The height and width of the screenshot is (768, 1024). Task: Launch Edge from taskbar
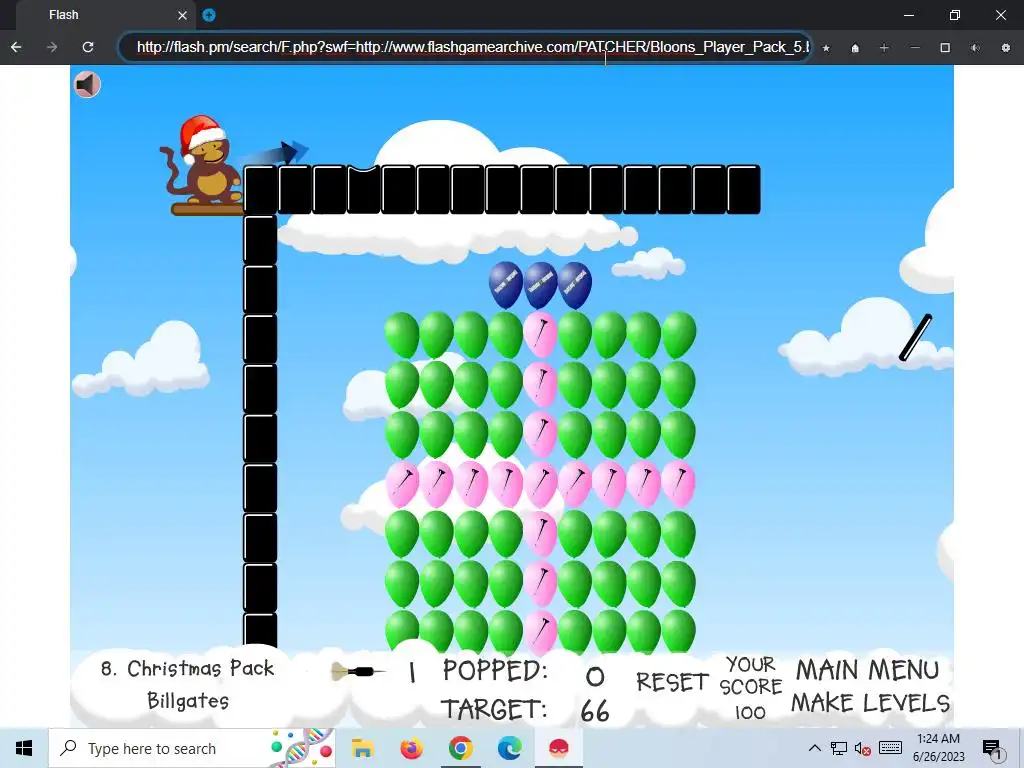point(509,748)
